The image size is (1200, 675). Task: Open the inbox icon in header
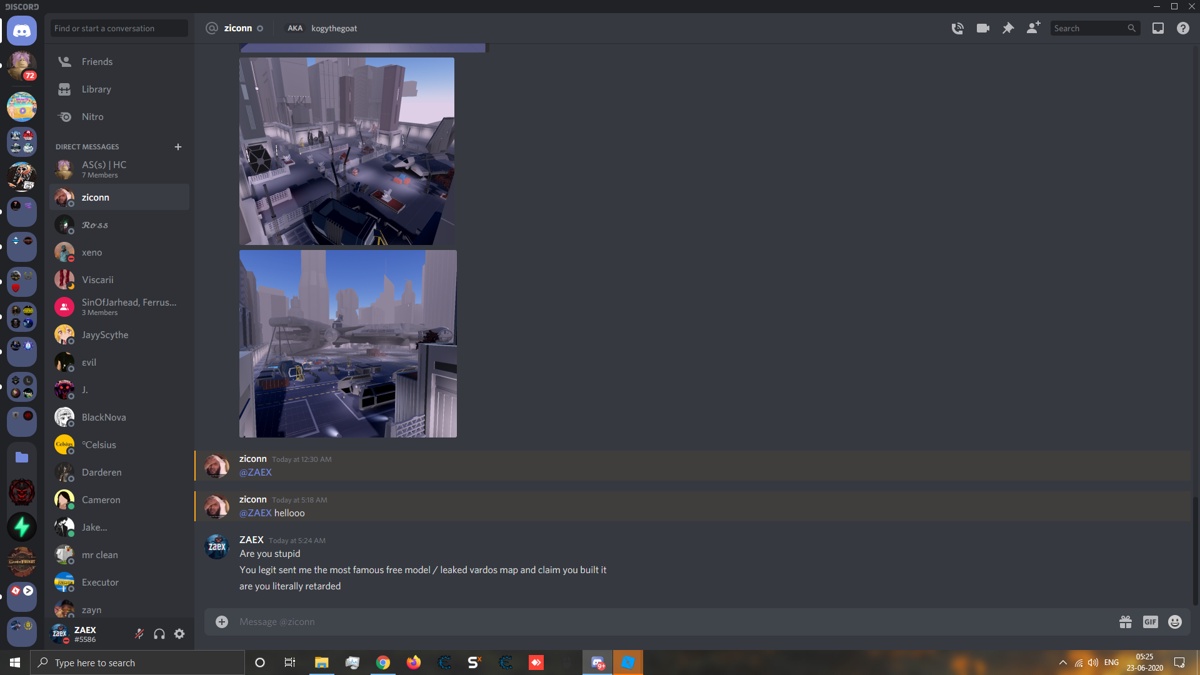(x=1158, y=28)
